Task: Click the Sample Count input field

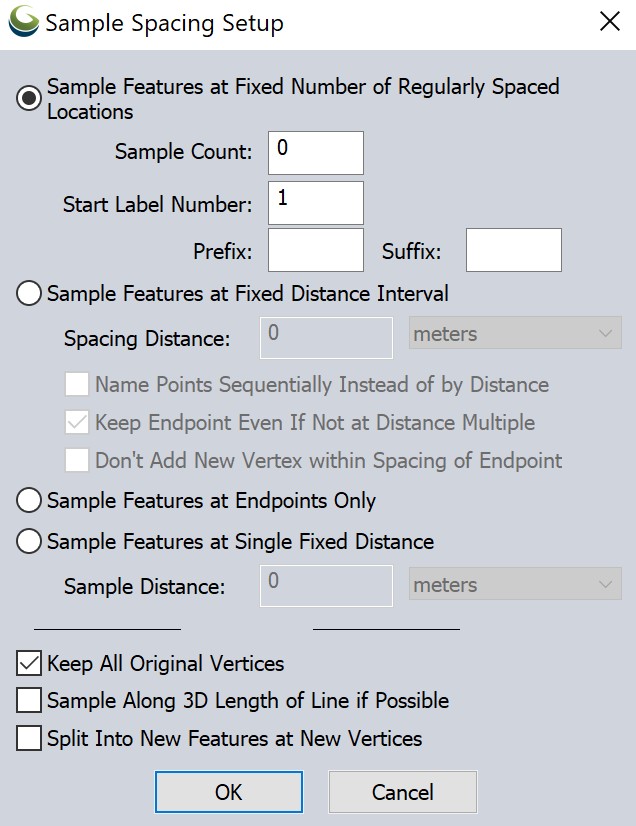Action: (316, 153)
